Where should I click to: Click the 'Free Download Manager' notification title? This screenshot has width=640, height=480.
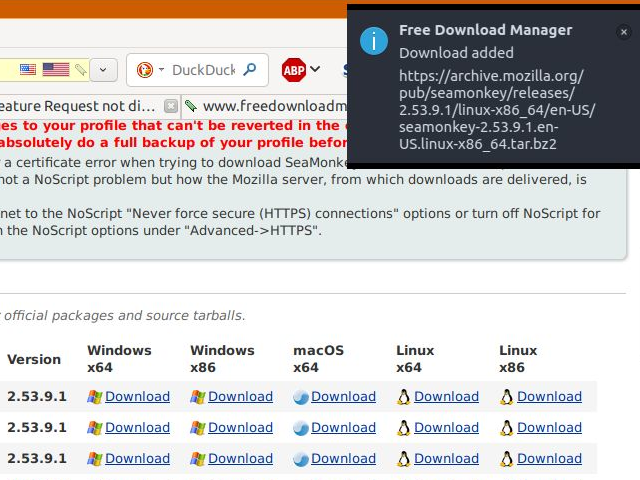pos(485,30)
